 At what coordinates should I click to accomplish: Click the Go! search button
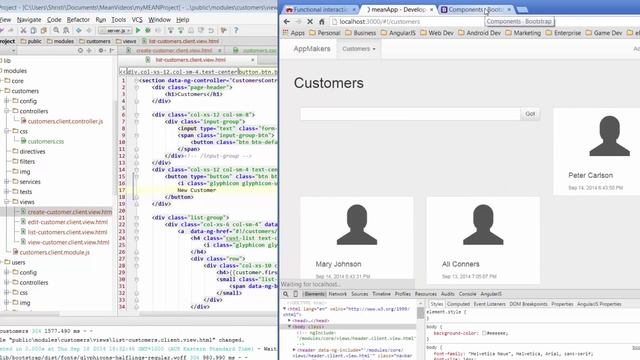coord(530,114)
